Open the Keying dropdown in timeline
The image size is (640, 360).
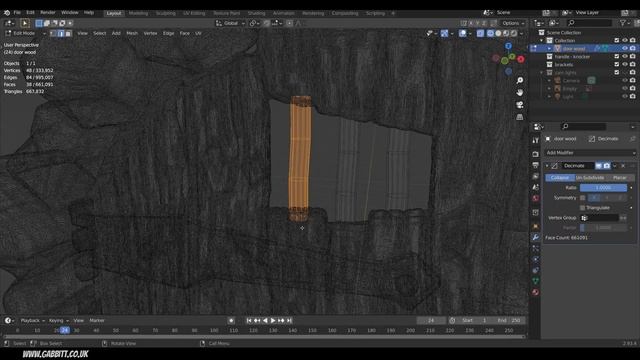[58, 321]
